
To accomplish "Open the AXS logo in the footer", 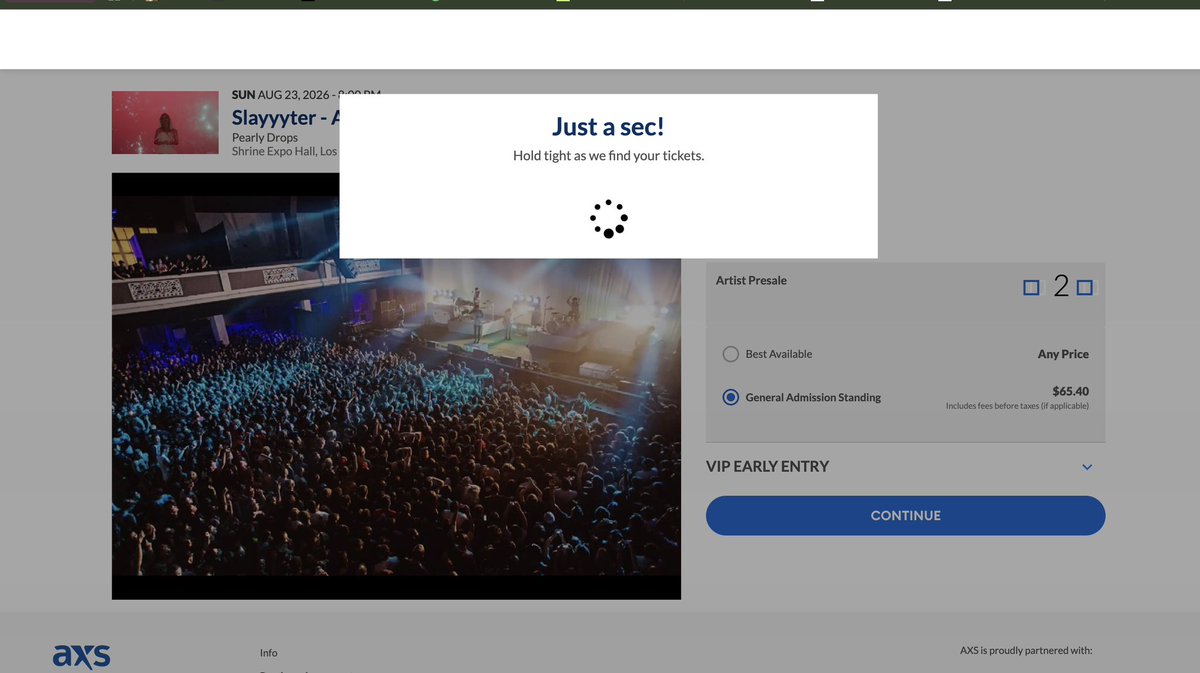I will pyautogui.click(x=82, y=656).
